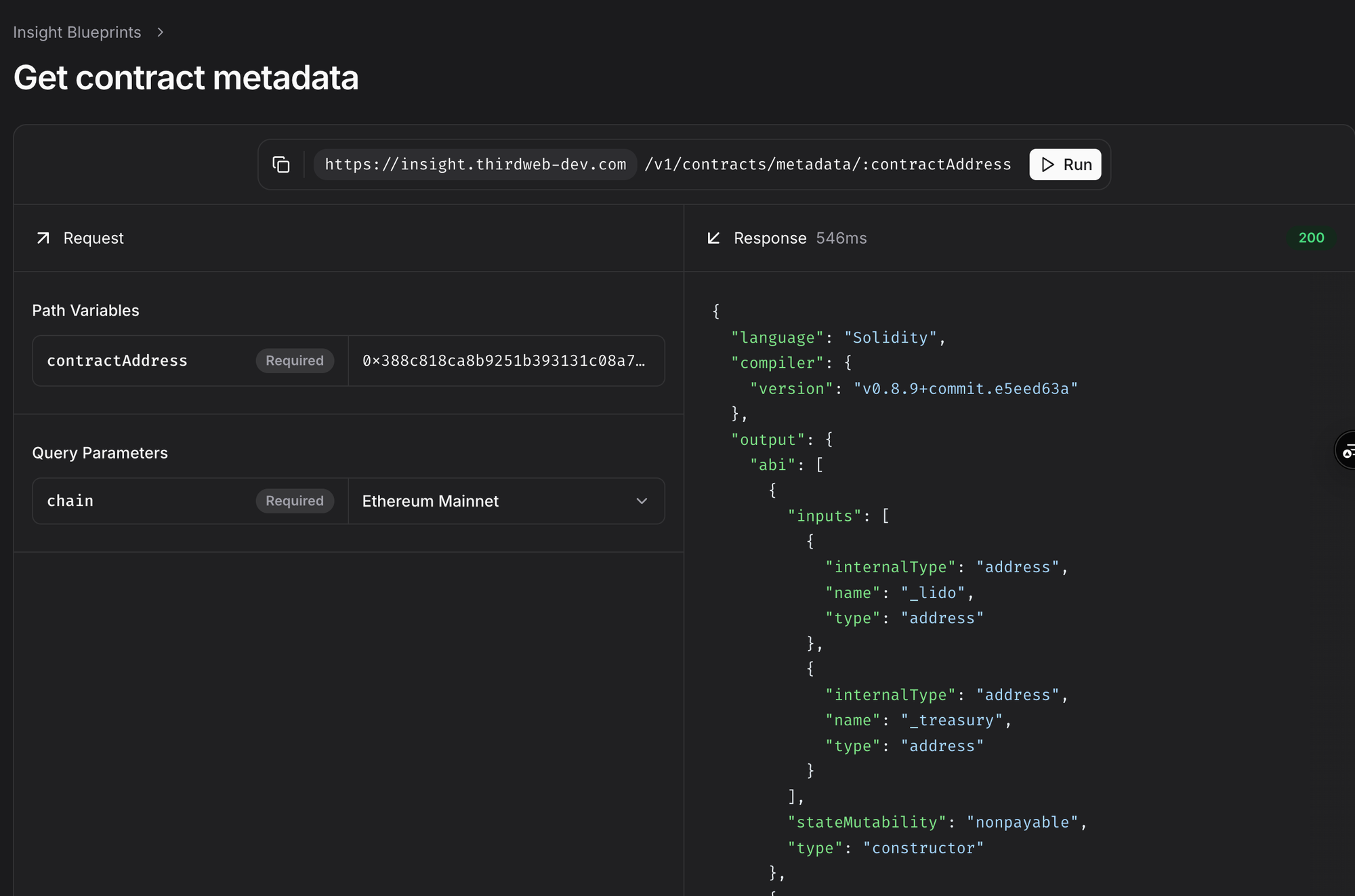Image resolution: width=1355 pixels, height=896 pixels.
Task: Click the Required badge next to contractAddress
Action: (294, 361)
